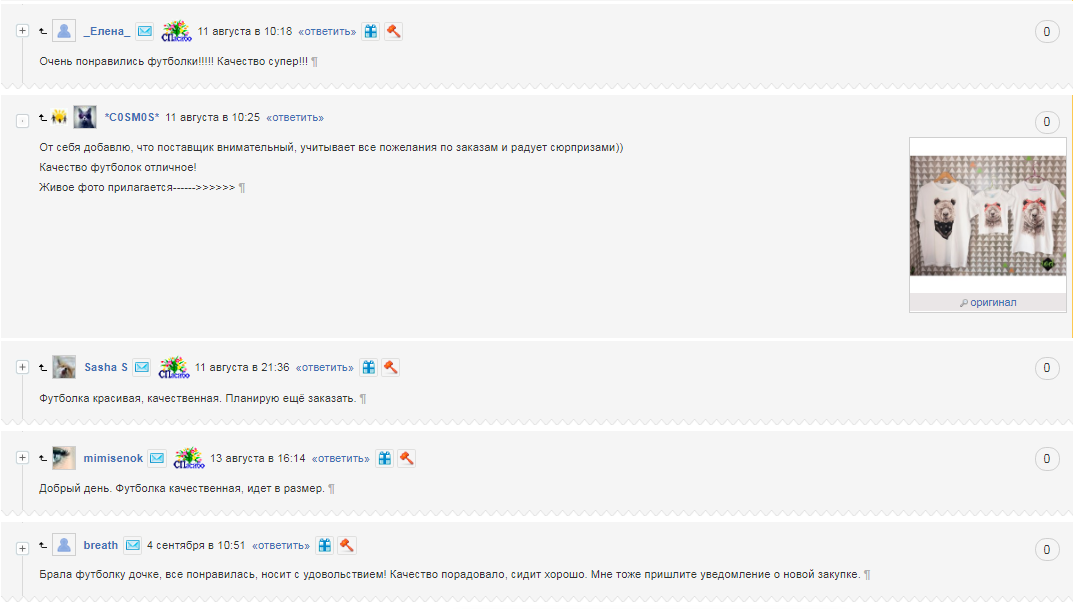This screenshot has height=609, width=1077.
Task: Expand mimisenok comment with plus box
Action: coord(23,458)
